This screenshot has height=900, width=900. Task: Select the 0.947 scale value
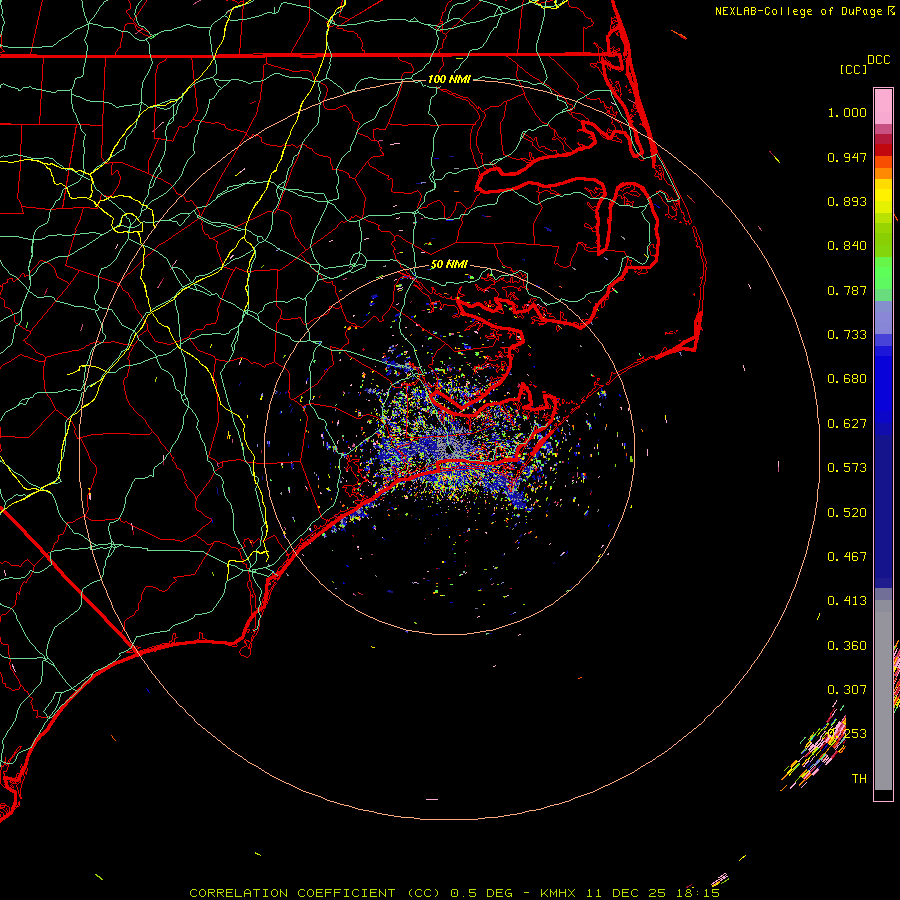(847, 157)
